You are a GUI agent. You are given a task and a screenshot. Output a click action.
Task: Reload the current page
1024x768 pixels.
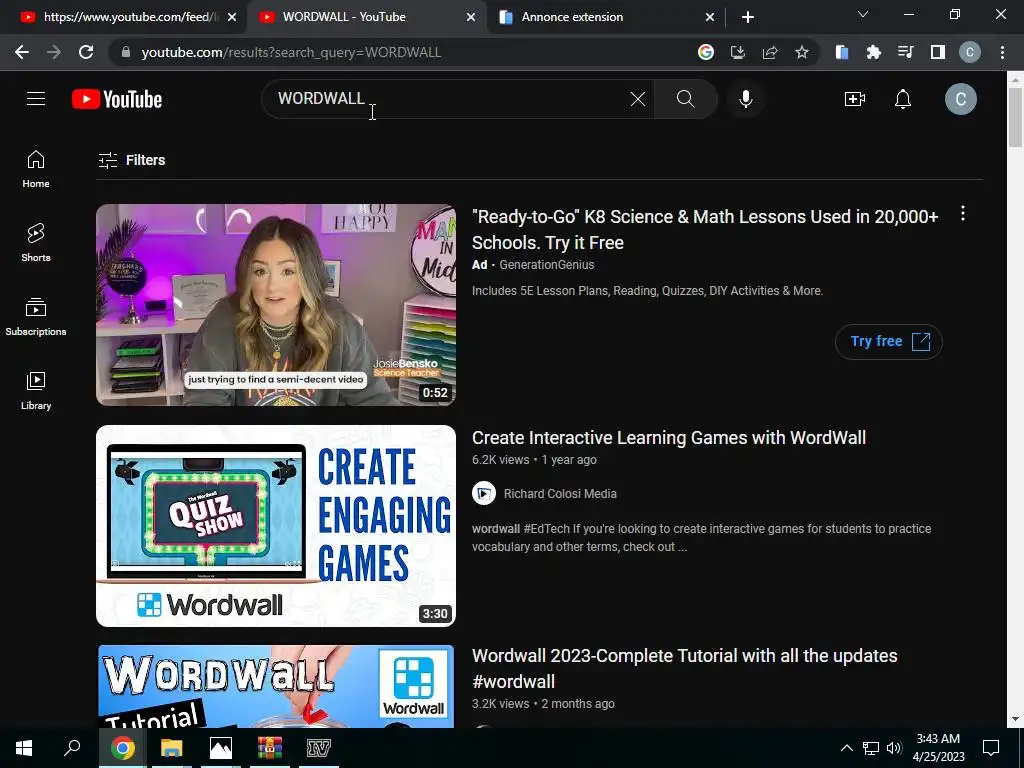pos(86,52)
